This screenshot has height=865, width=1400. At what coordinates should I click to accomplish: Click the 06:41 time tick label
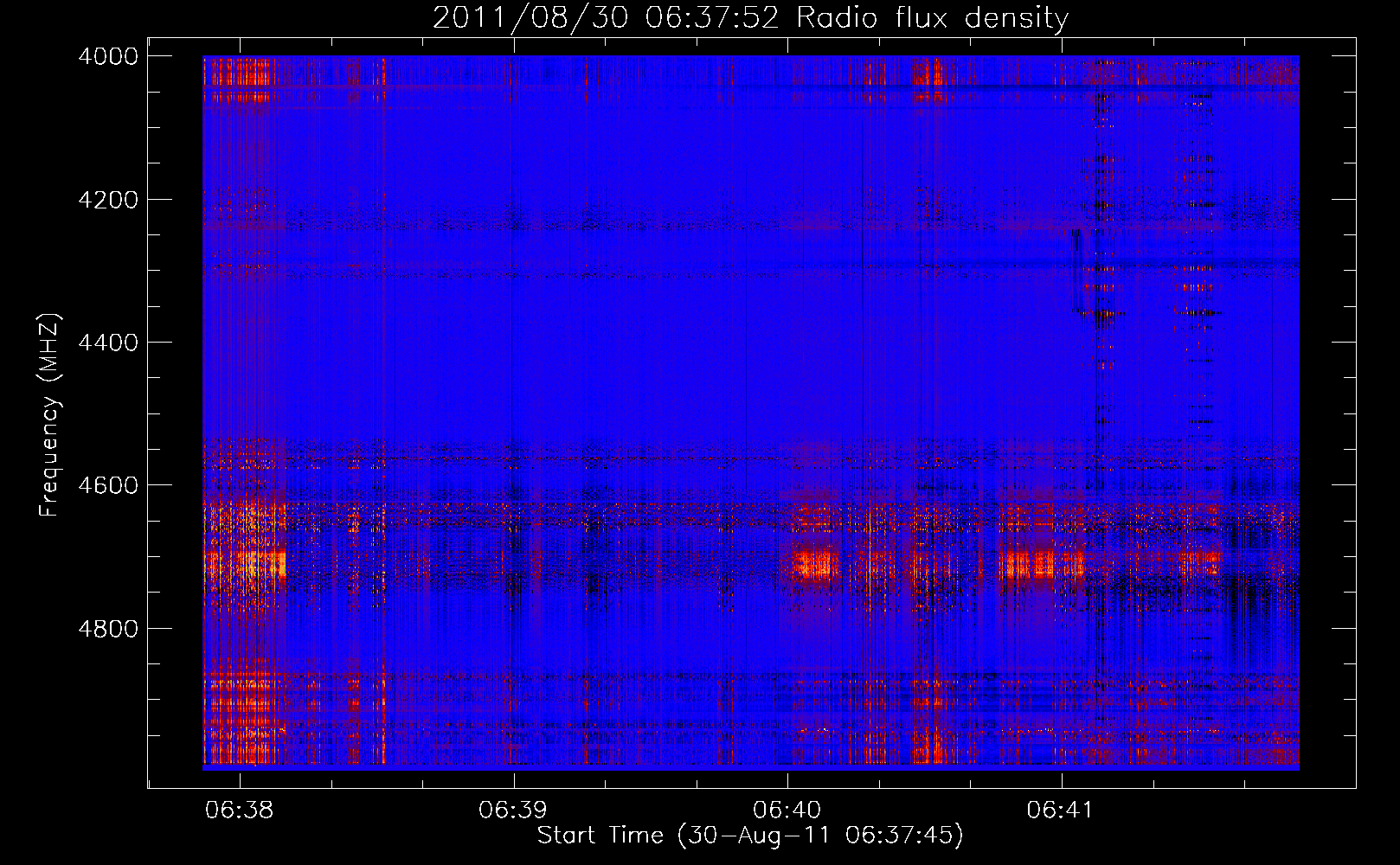click(x=1061, y=811)
